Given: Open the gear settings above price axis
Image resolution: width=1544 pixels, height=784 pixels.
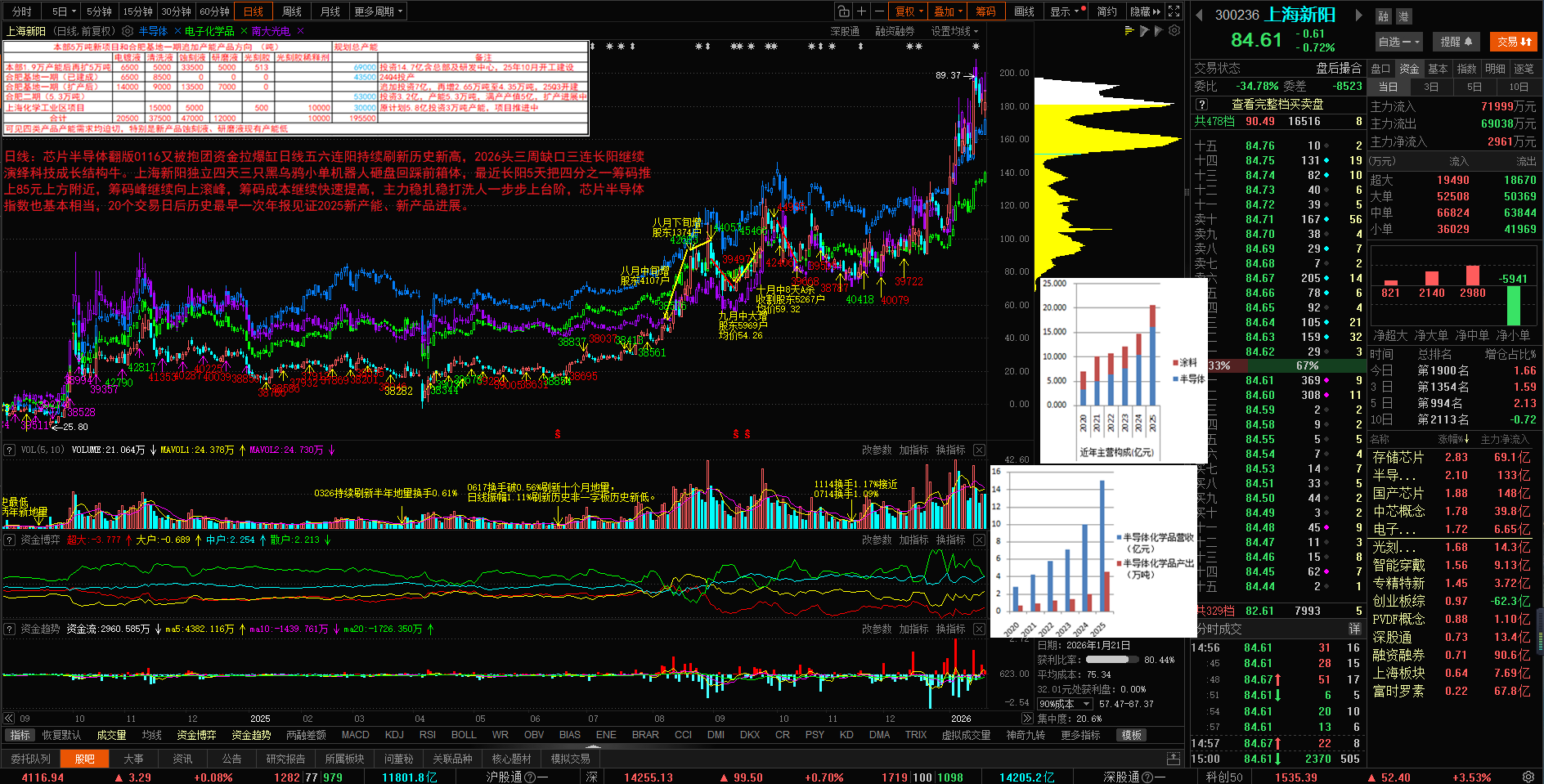Looking at the screenshot, I should [x=1174, y=31].
